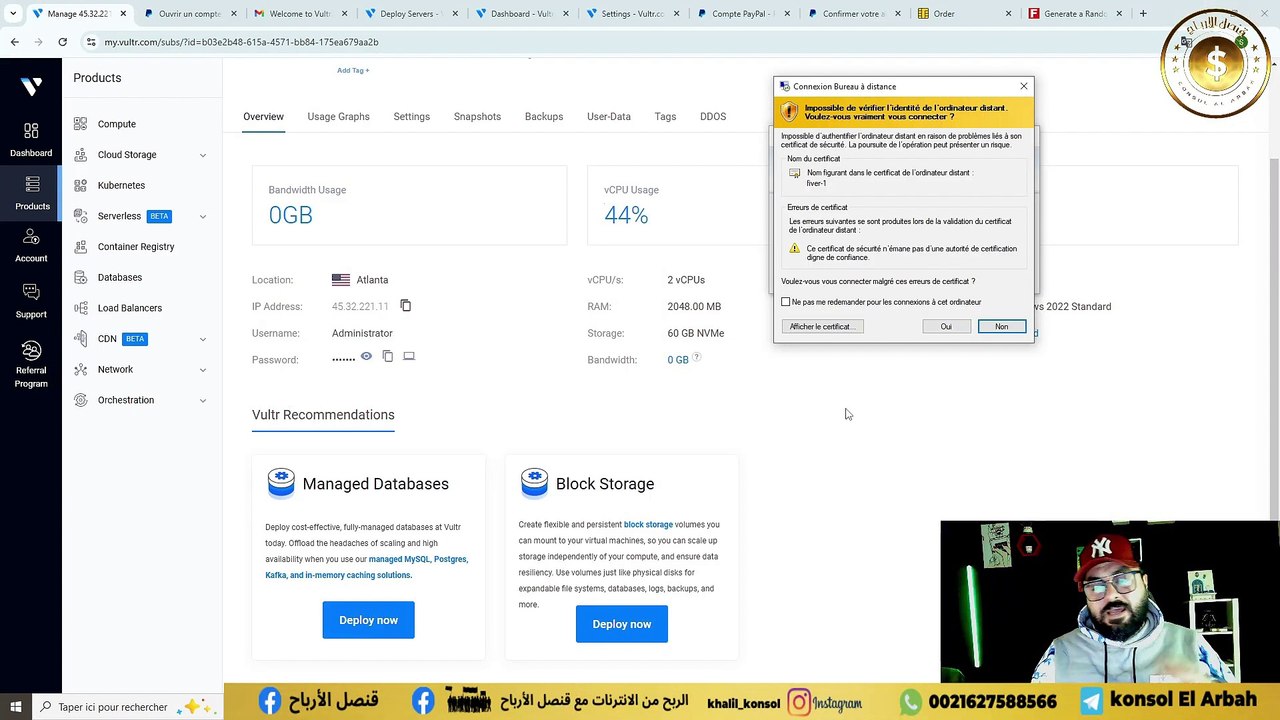
Task: Click the 0 GB bandwidth value link
Action: coord(678,360)
